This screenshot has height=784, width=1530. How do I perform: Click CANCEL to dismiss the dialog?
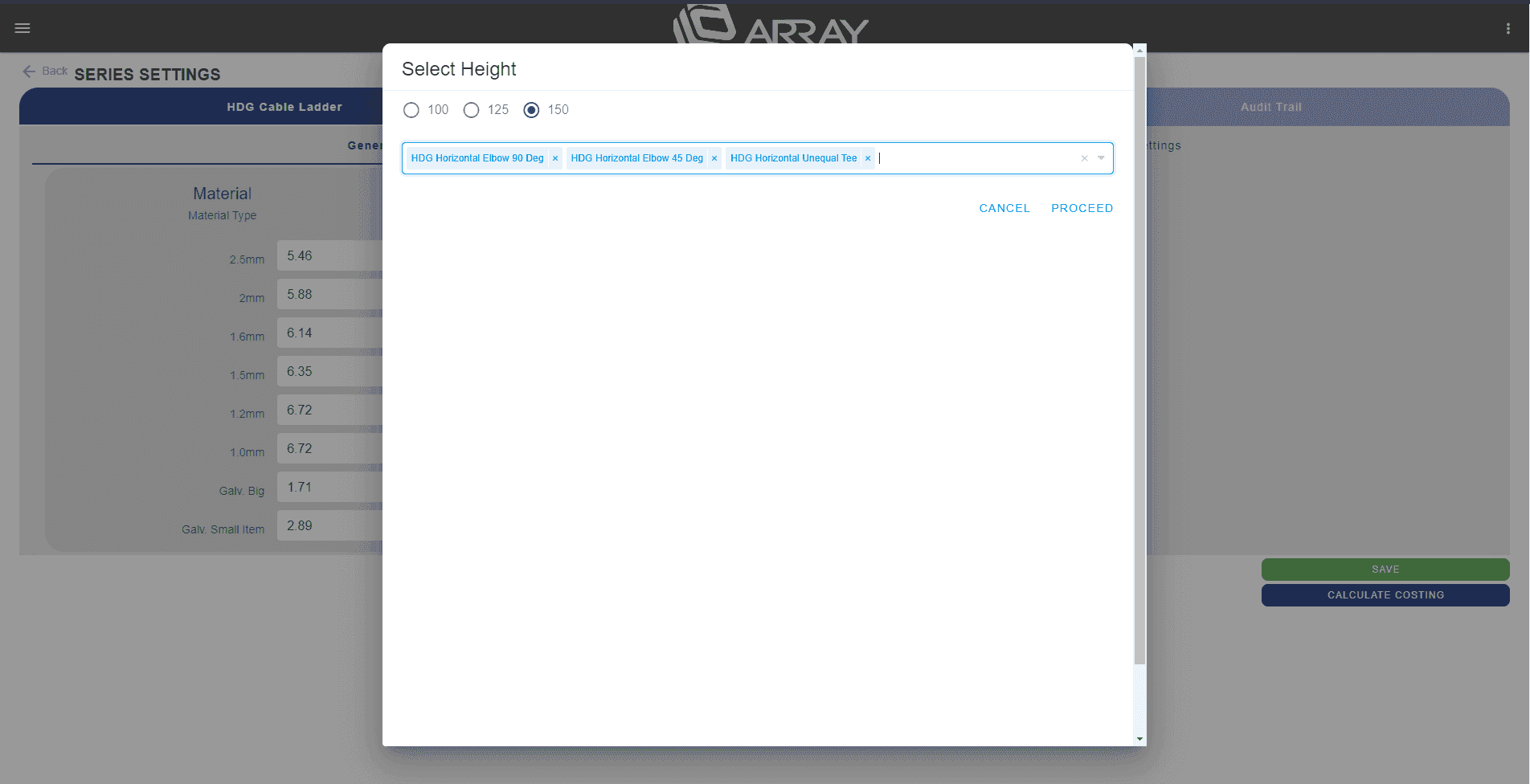click(1004, 208)
